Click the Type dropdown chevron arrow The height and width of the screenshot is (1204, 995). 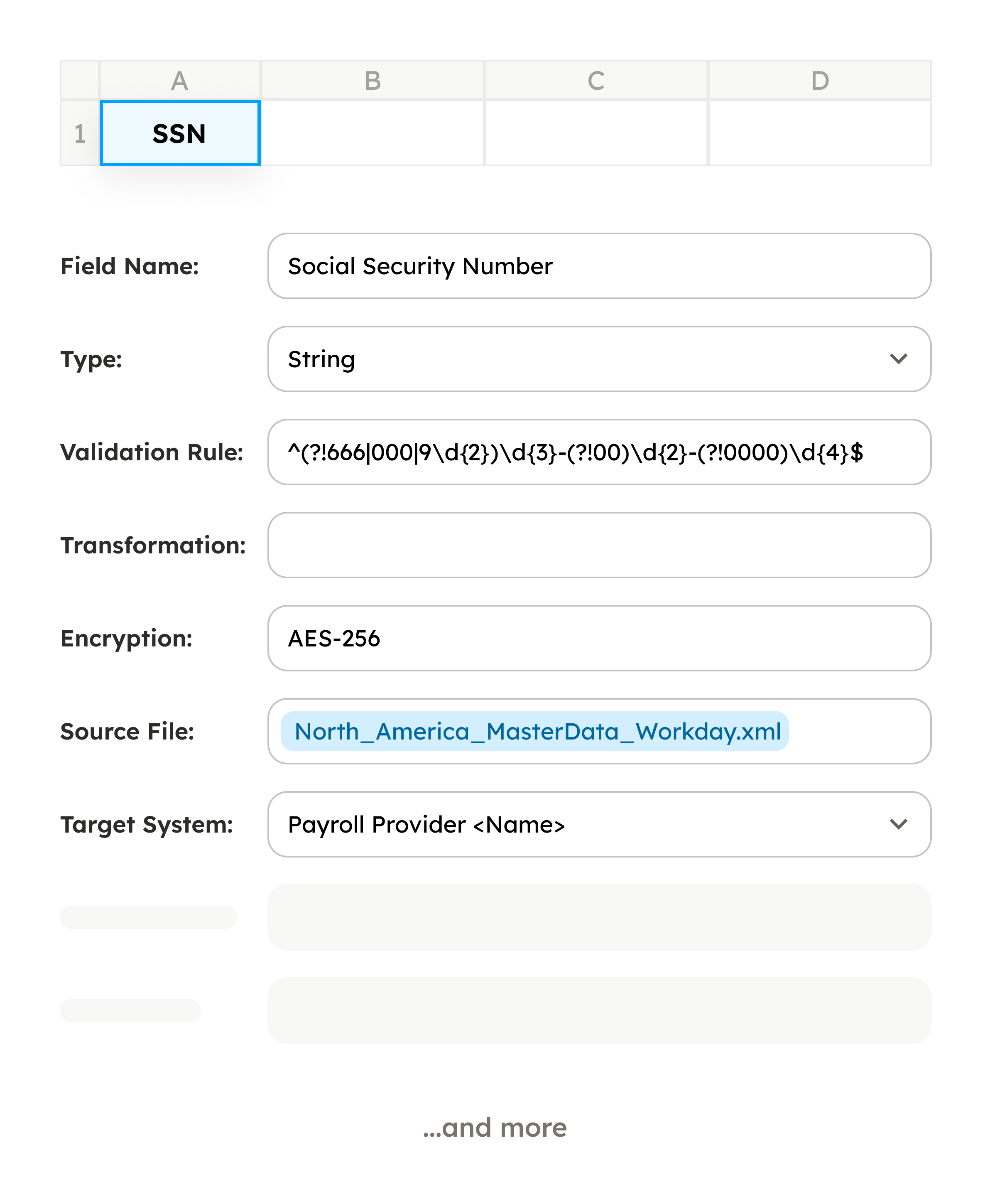click(898, 359)
